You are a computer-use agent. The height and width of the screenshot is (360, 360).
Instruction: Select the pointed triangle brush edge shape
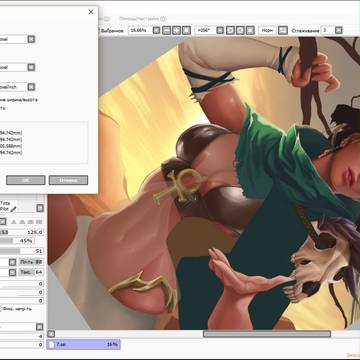[14, 222]
